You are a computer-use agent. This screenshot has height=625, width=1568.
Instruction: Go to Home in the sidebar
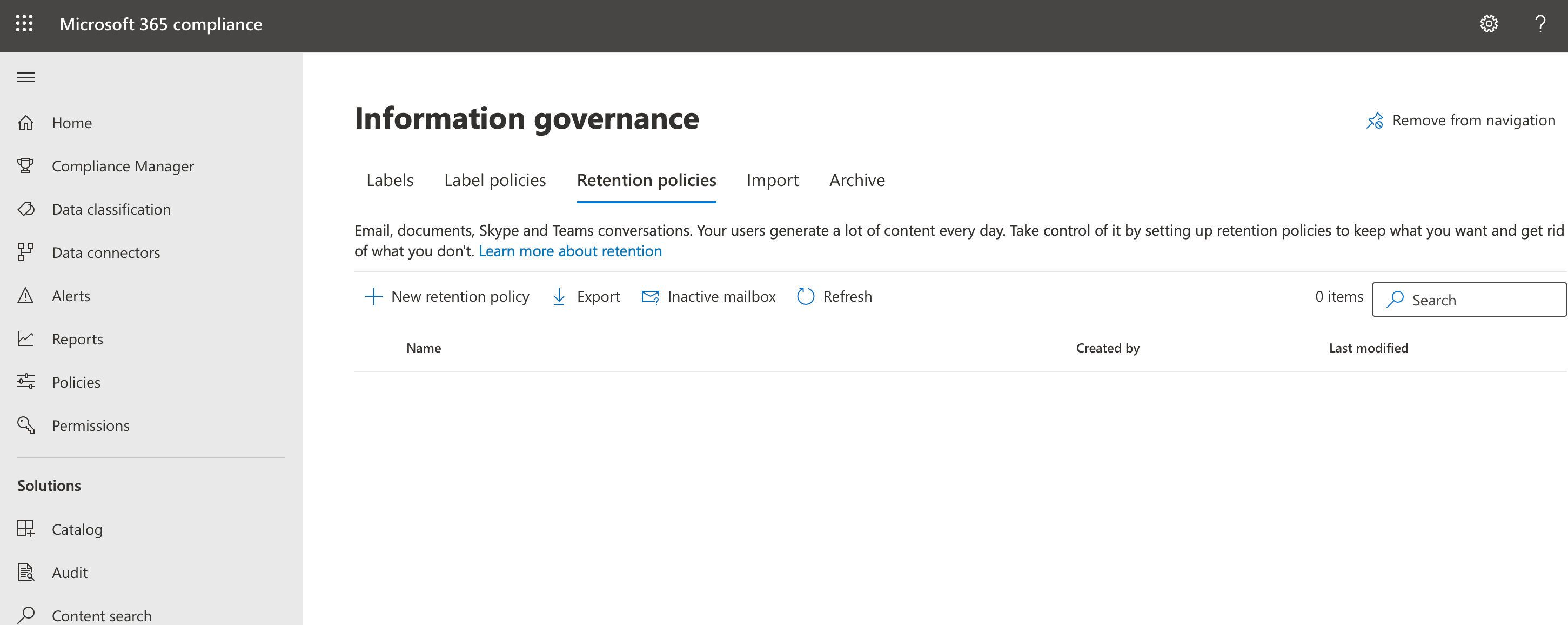pos(71,122)
